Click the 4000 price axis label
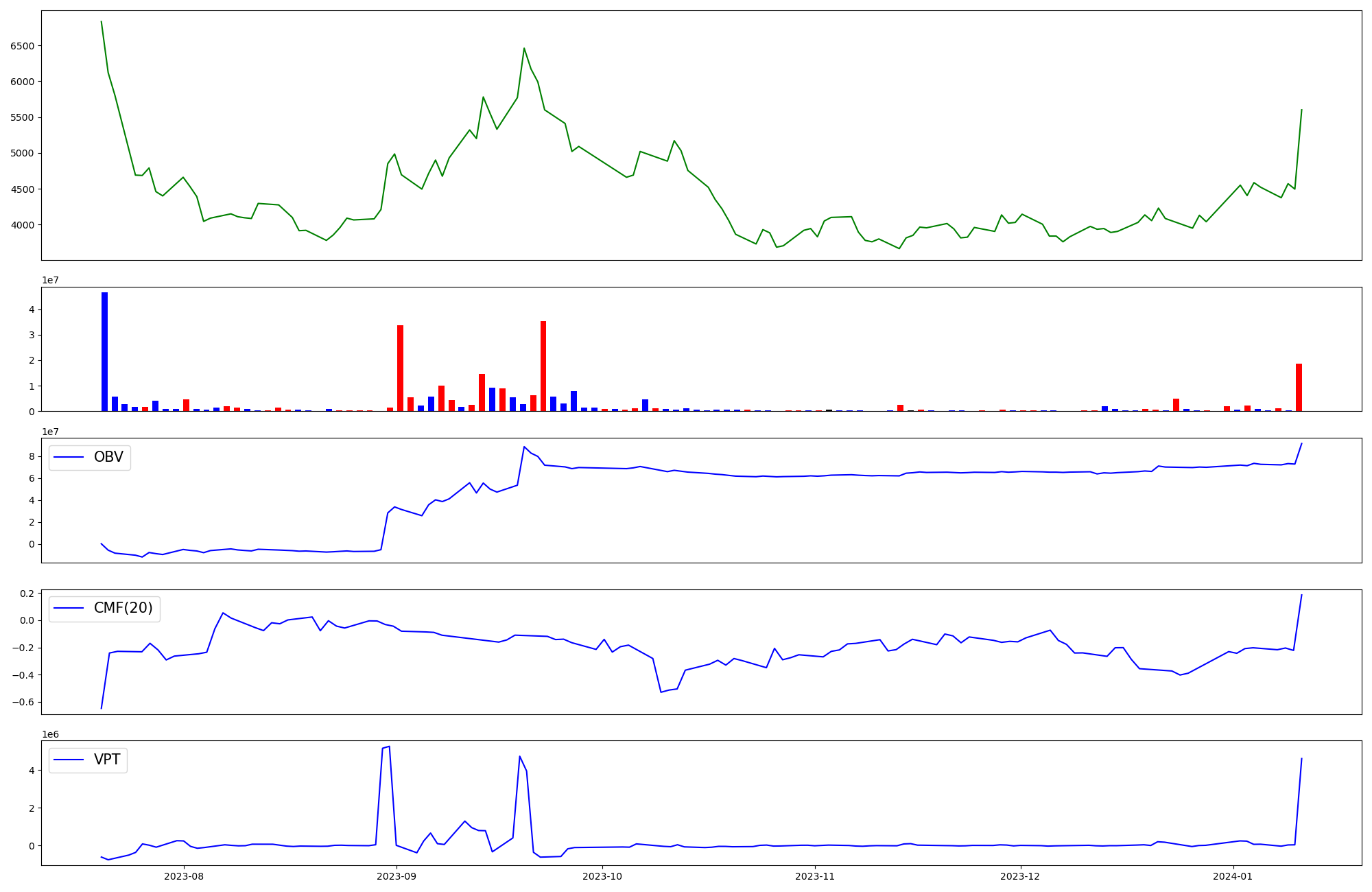The width and height of the screenshot is (1372, 892). pos(23,225)
